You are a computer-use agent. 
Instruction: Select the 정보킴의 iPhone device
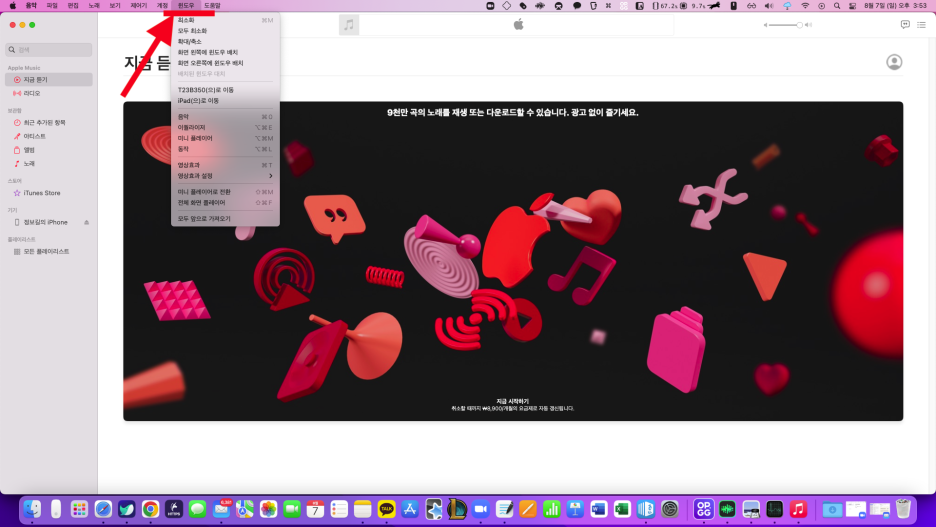point(45,222)
